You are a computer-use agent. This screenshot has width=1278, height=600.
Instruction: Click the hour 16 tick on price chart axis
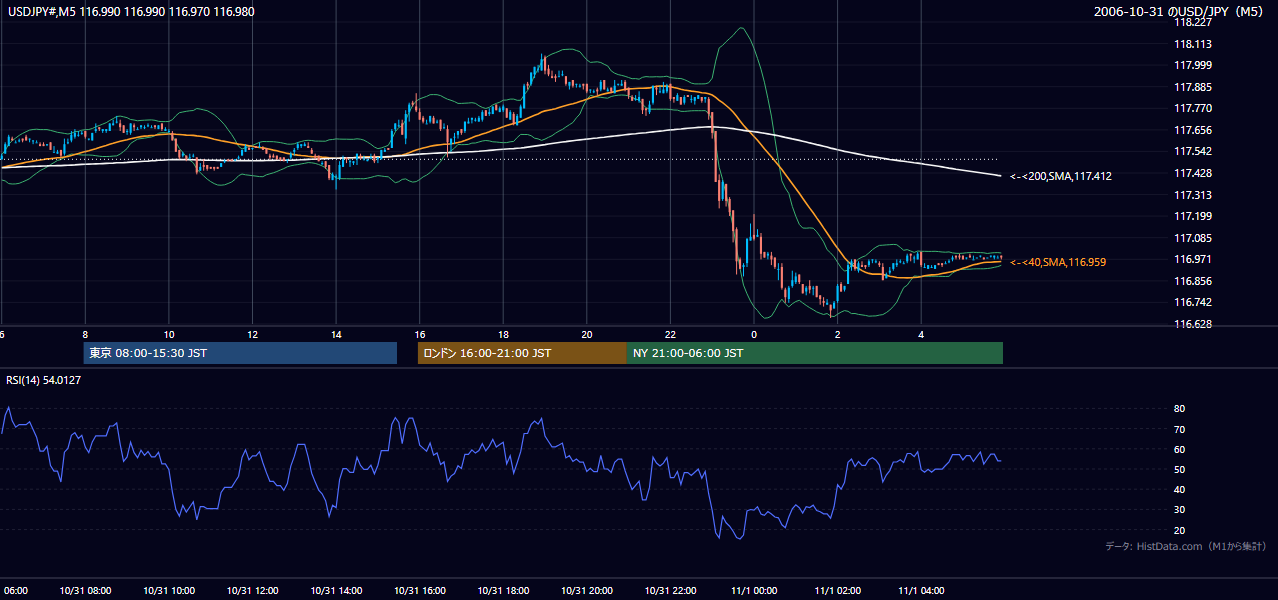(x=420, y=334)
